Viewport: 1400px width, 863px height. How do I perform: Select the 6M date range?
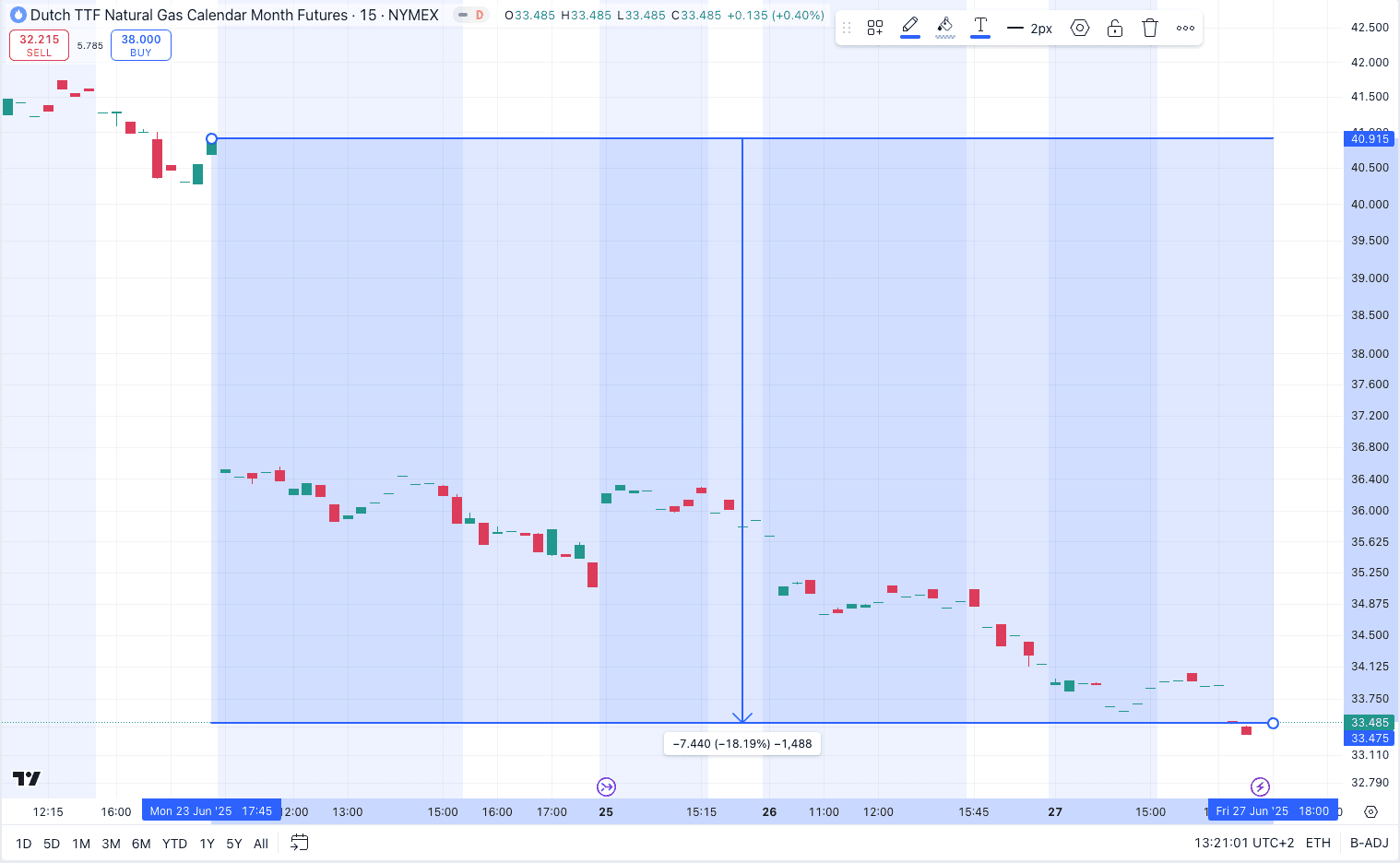tap(141, 844)
